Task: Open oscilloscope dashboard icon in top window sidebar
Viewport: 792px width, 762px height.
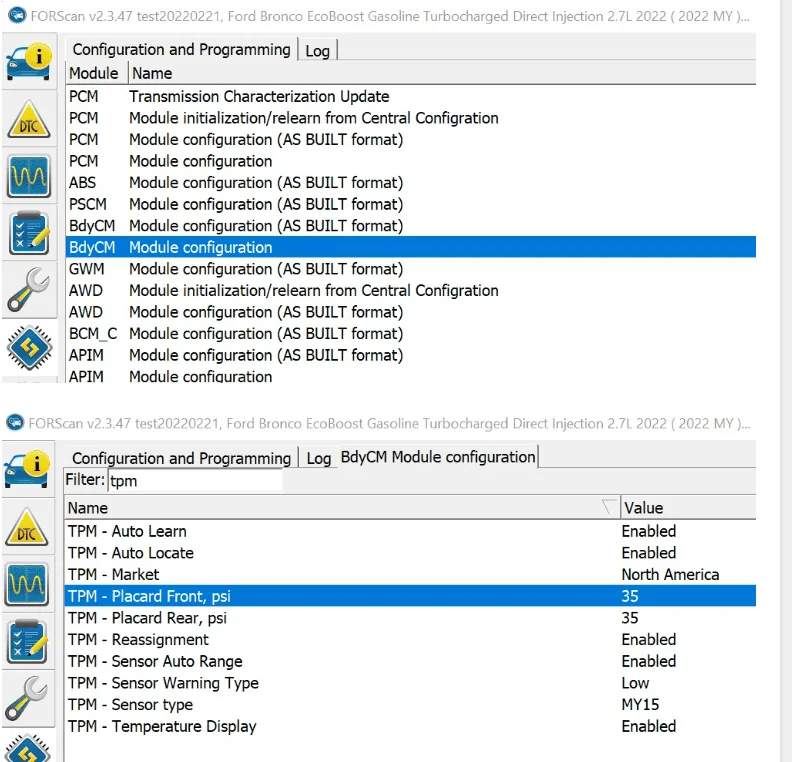Action: pos(29,177)
